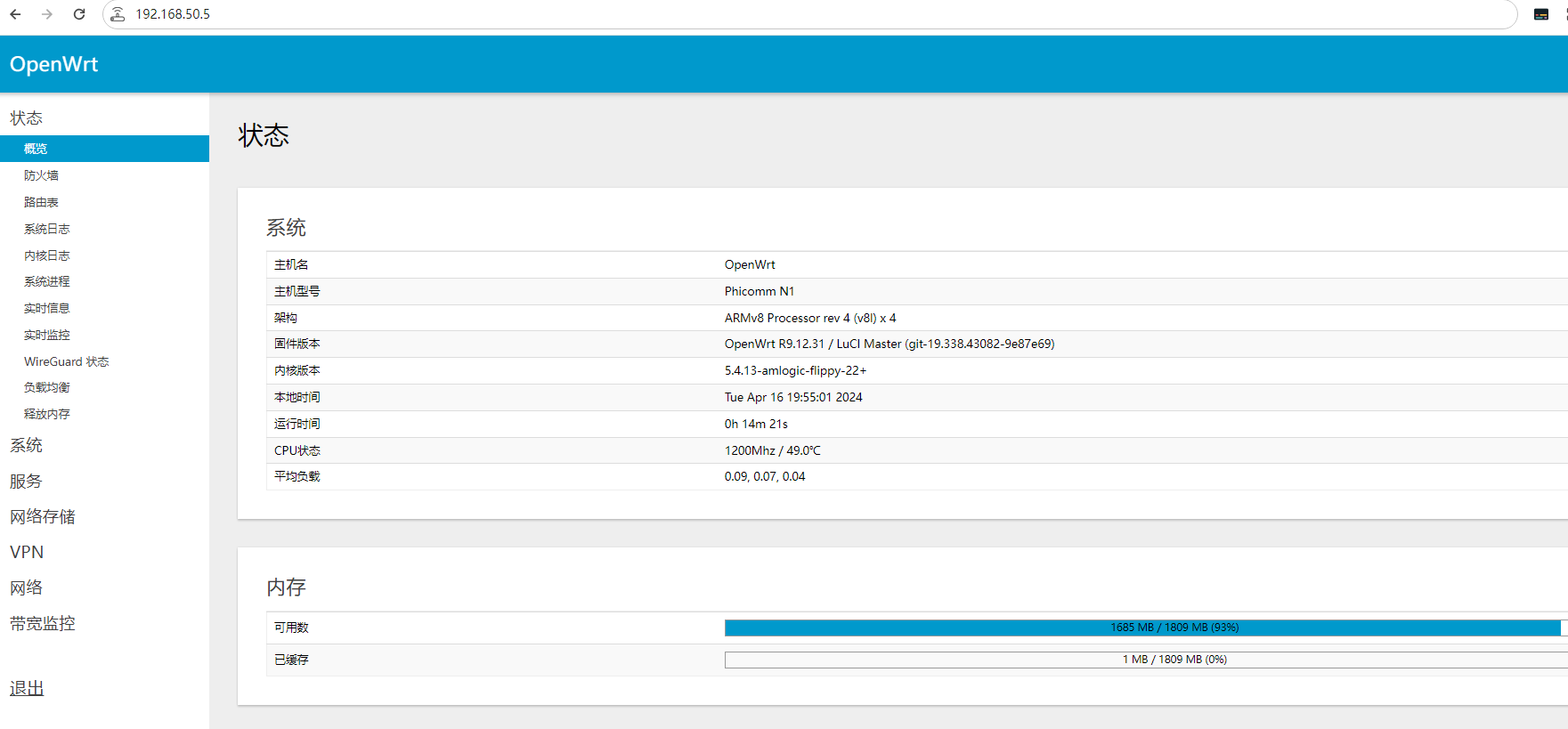
Task: Select the hostname value OpenWrt in table
Action: pos(750,264)
